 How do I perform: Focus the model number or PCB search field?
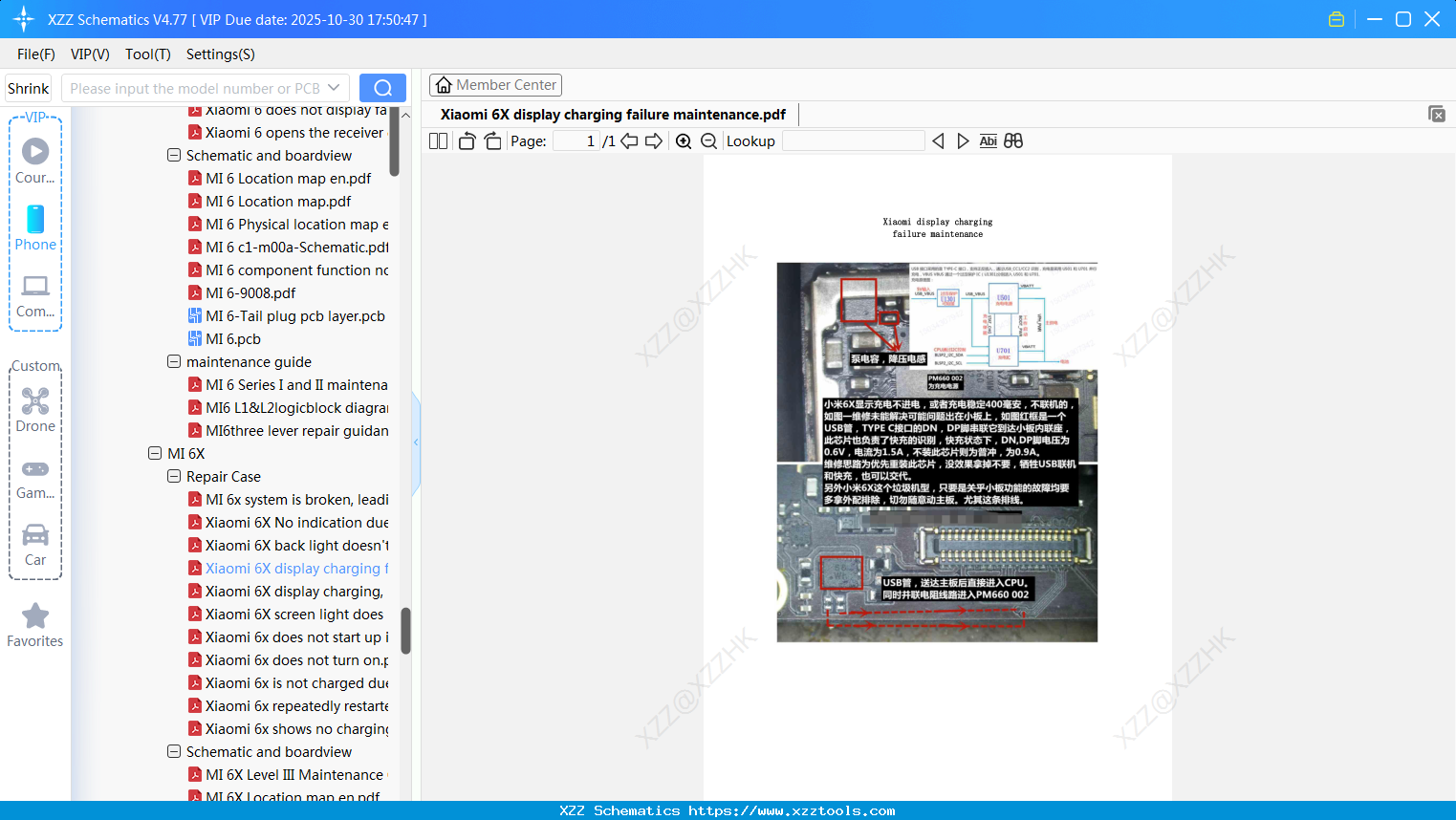click(195, 88)
